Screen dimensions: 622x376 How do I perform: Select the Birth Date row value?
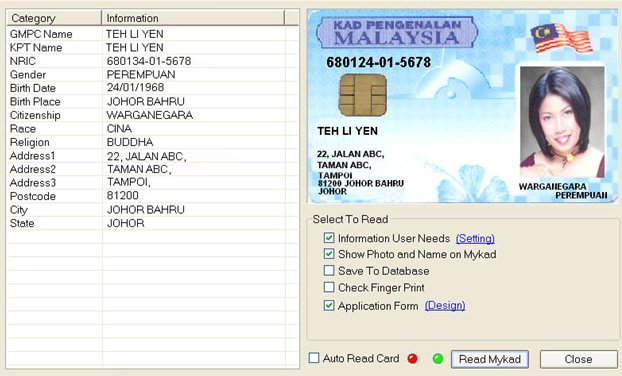(135, 88)
